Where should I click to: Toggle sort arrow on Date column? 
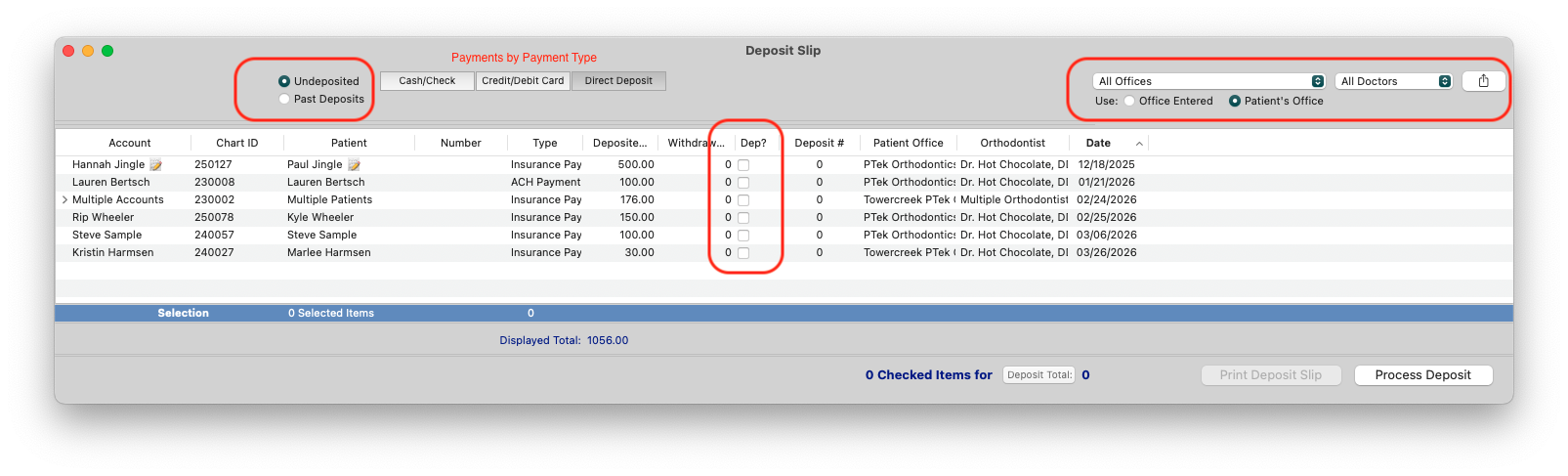tap(1139, 144)
